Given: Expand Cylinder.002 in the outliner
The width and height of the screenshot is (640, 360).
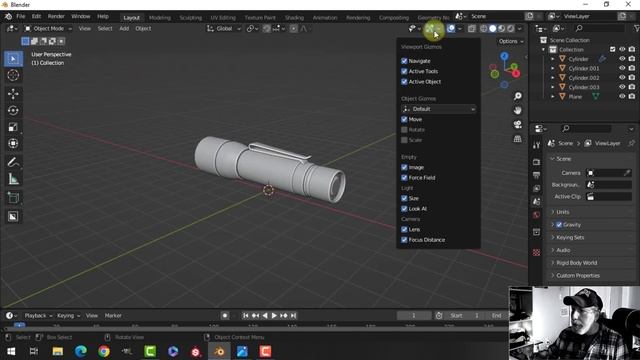Looking at the screenshot, I should (x=553, y=78).
